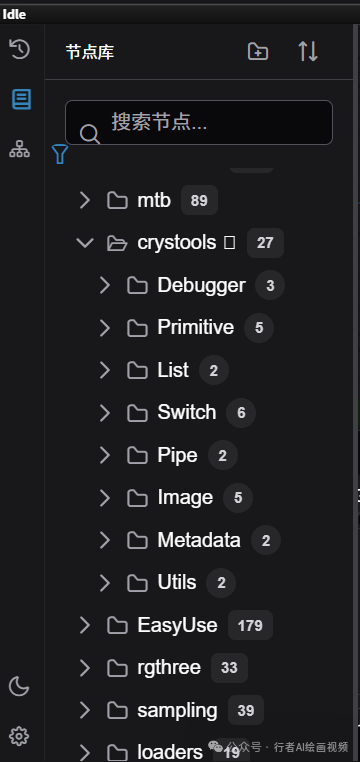The image size is (360, 762).
Task: Collapse the crystools folder chevron
Action: click(x=85, y=242)
